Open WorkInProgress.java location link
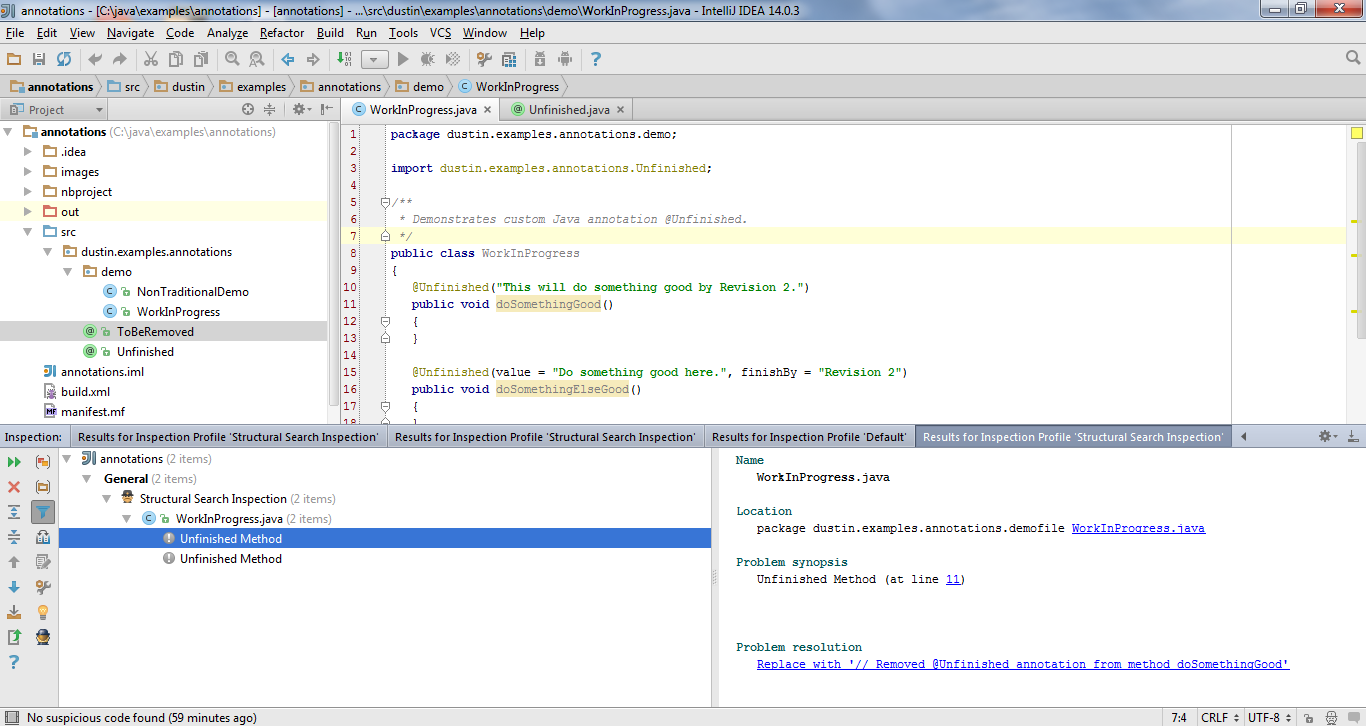The height and width of the screenshot is (726, 1366). tap(1138, 528)
